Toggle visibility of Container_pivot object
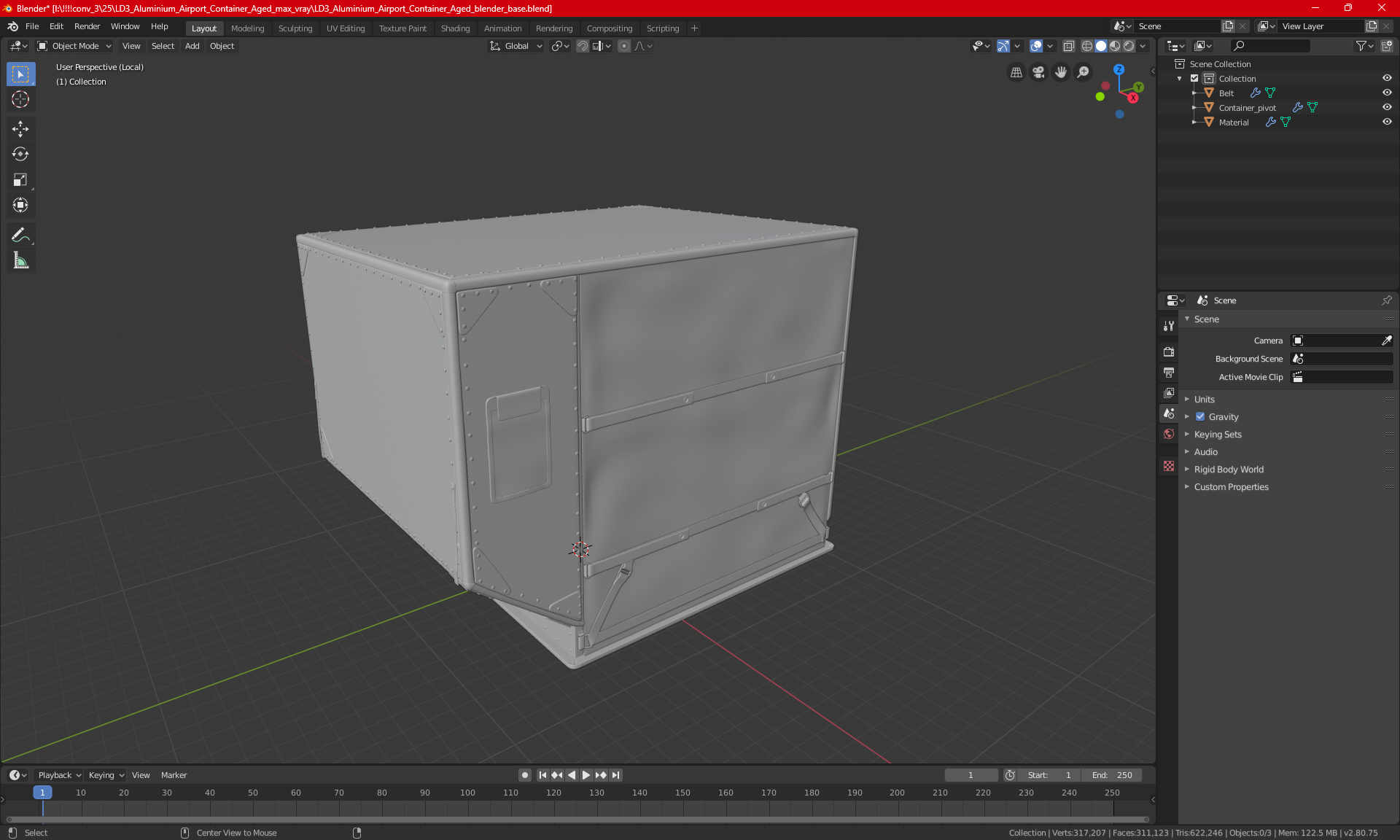Viewport: 1400px width, 840px height. (1388, 107)
